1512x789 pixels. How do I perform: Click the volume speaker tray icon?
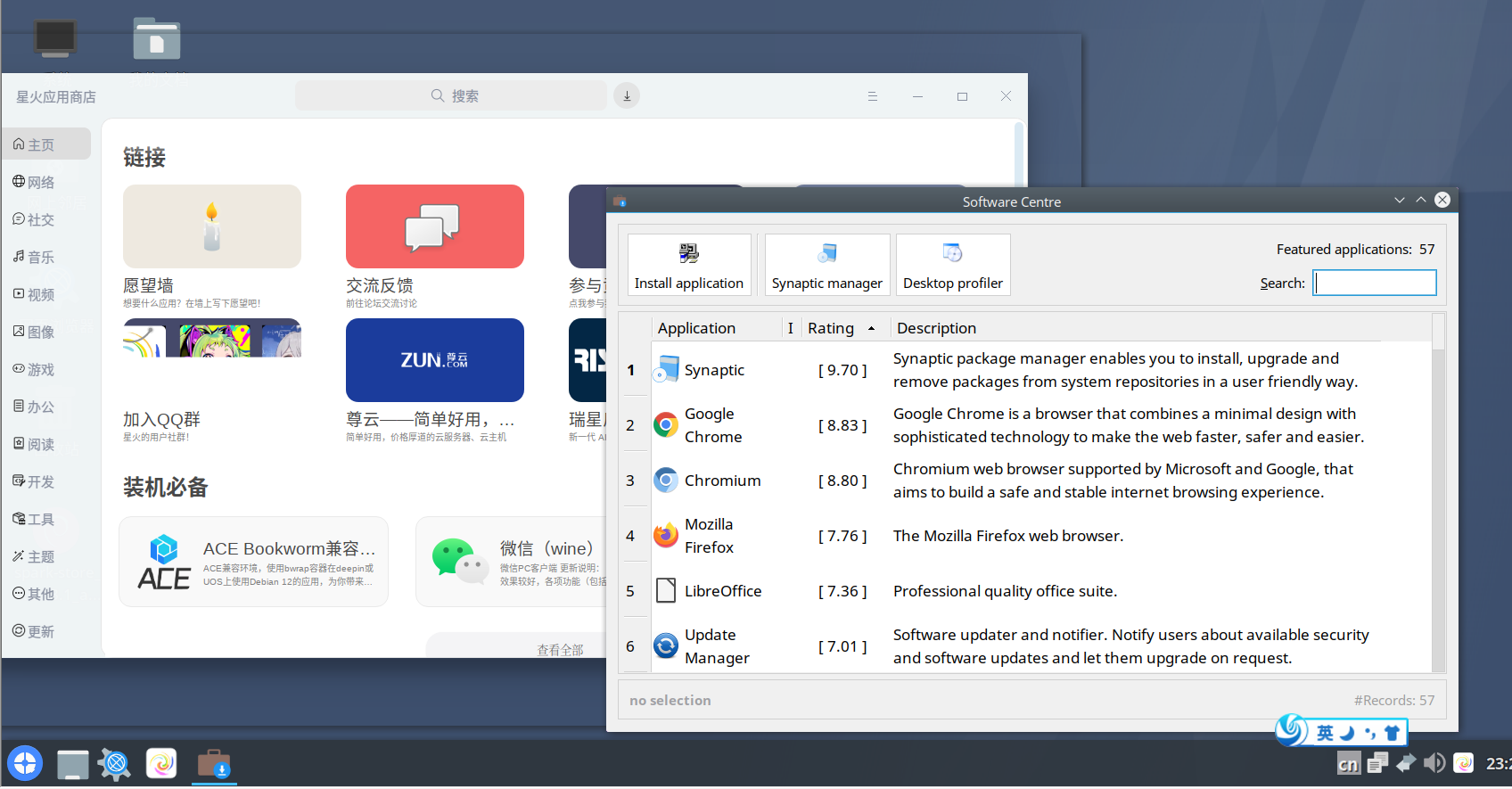(1434, 763)
